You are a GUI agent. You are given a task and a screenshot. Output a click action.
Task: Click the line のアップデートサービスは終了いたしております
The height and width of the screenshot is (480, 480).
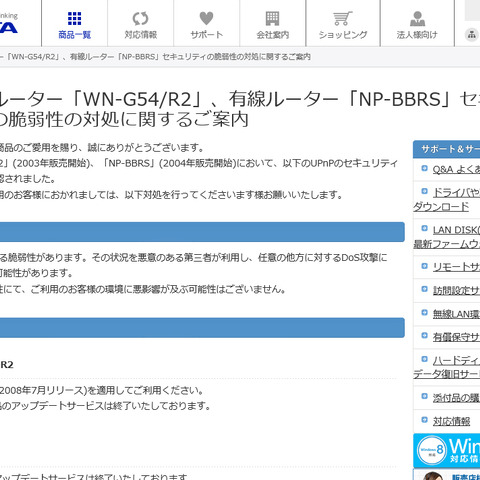pyautogui.click(x=105, y=406)
